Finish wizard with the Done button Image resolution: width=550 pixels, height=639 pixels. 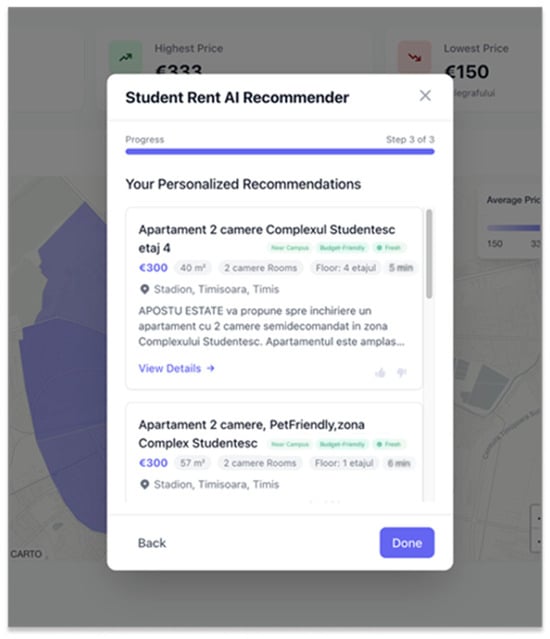point(407,542)
